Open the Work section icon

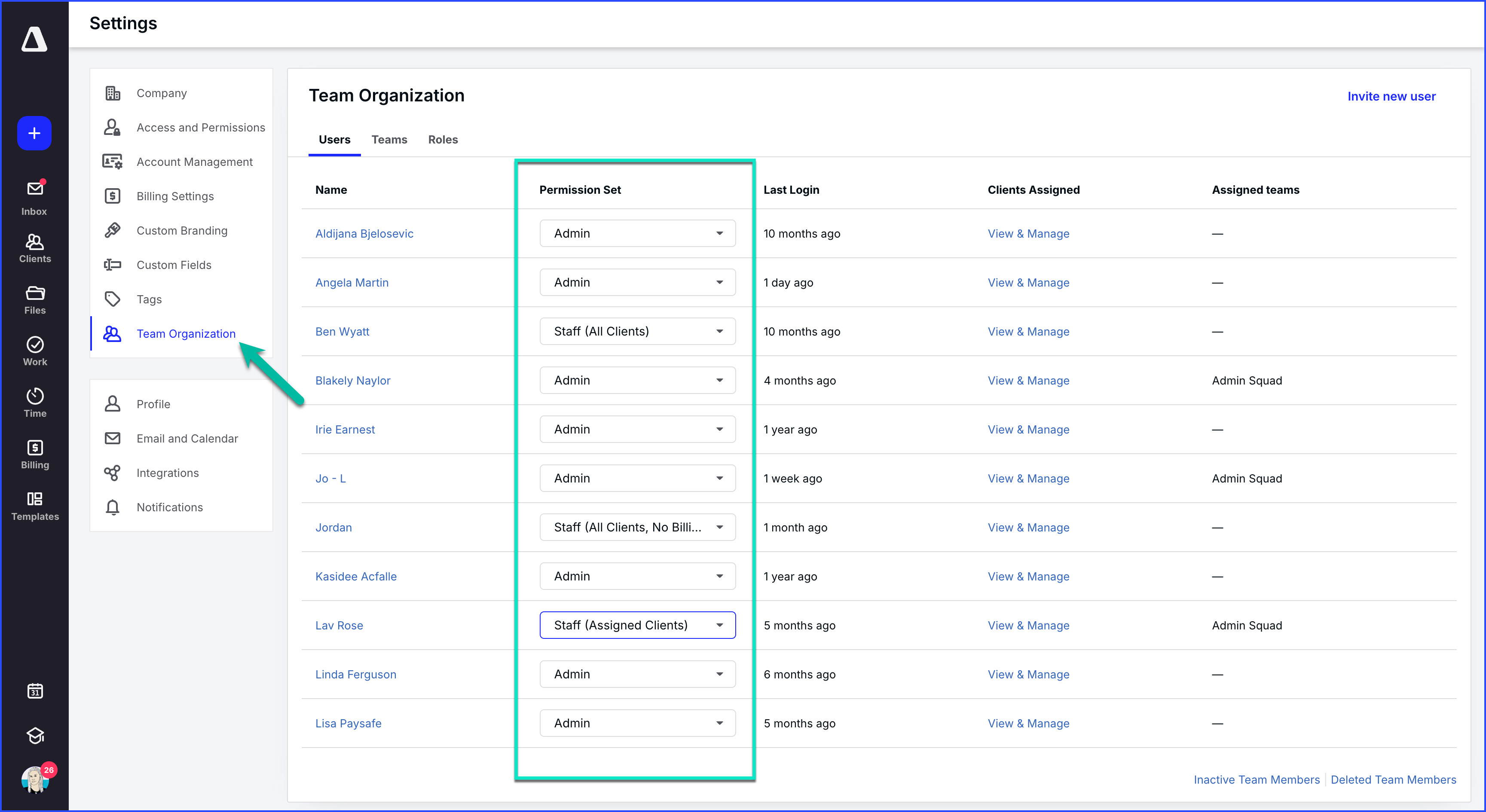[35, 351]
